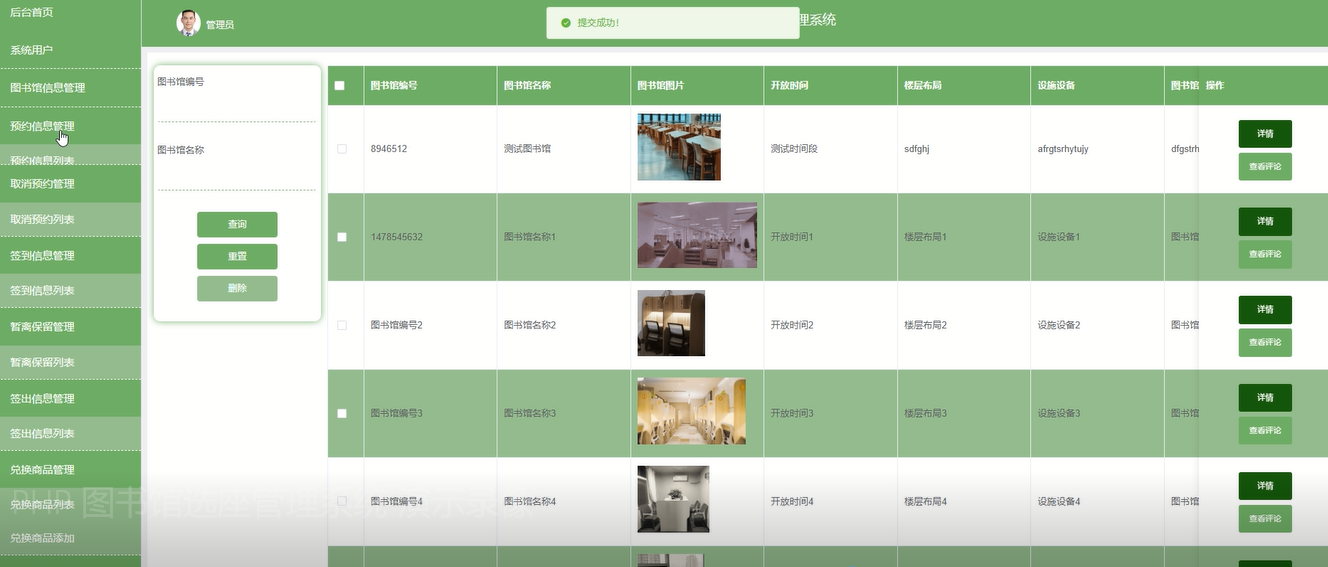Screen dimensions: 1328x567
Task: Toggle the select-all checkbox in table header
Action: [x=340, y=86]
